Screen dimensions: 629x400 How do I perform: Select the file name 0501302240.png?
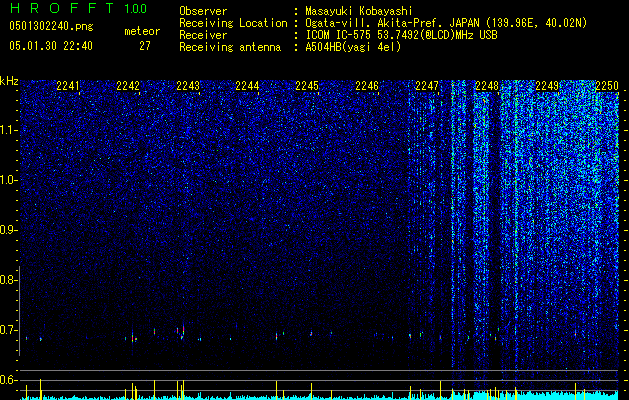(51, 26)
